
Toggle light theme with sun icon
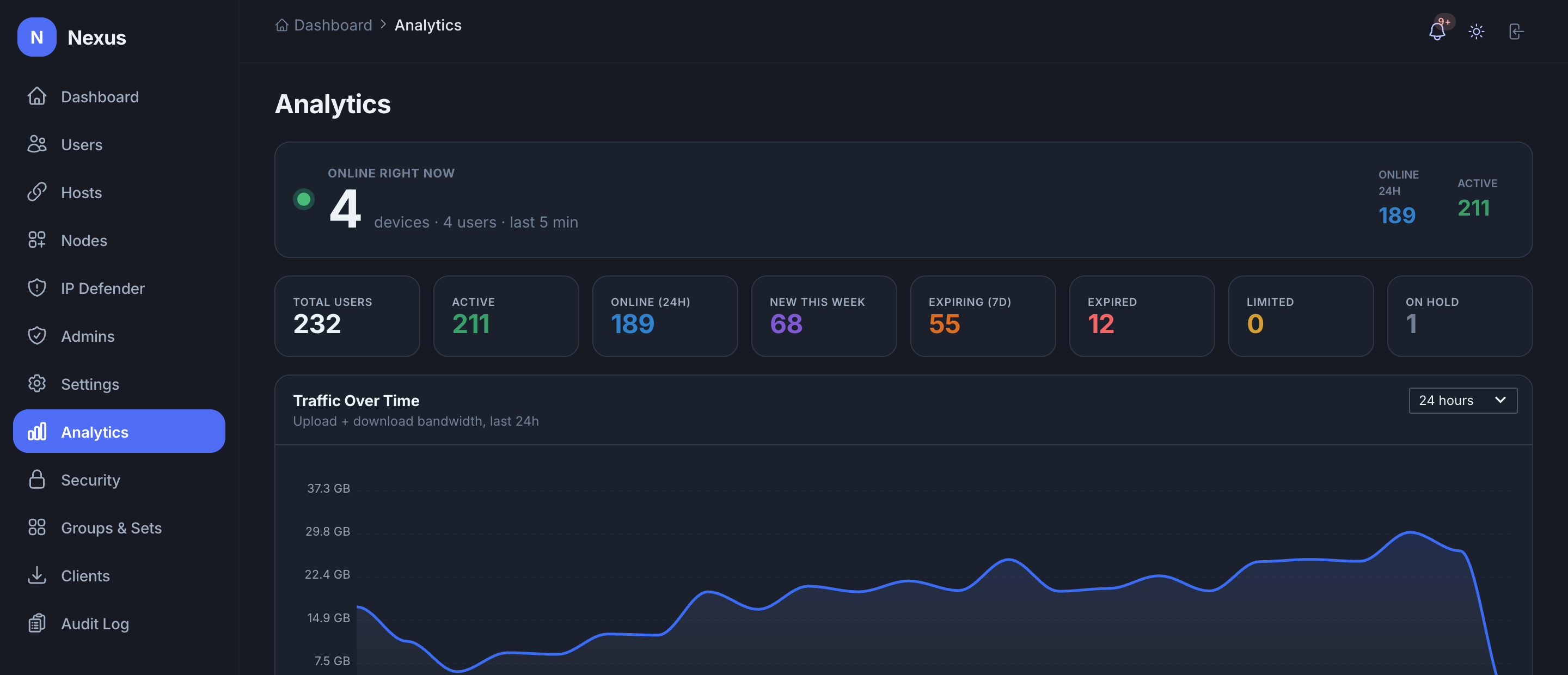click(1476, 32)
